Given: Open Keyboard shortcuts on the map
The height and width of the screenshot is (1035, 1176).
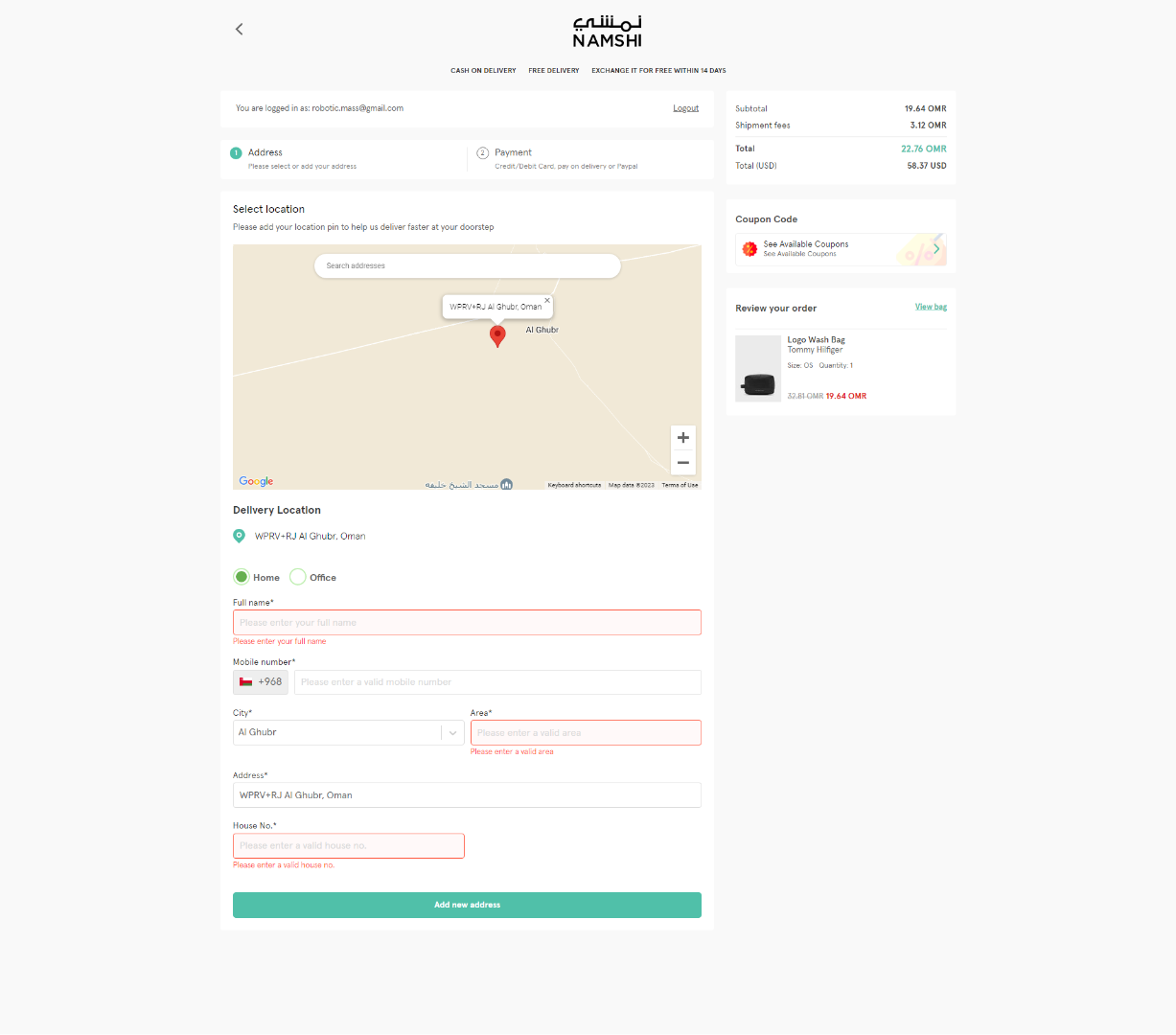Looking at the screenshot, I should (x=574, y=485).
